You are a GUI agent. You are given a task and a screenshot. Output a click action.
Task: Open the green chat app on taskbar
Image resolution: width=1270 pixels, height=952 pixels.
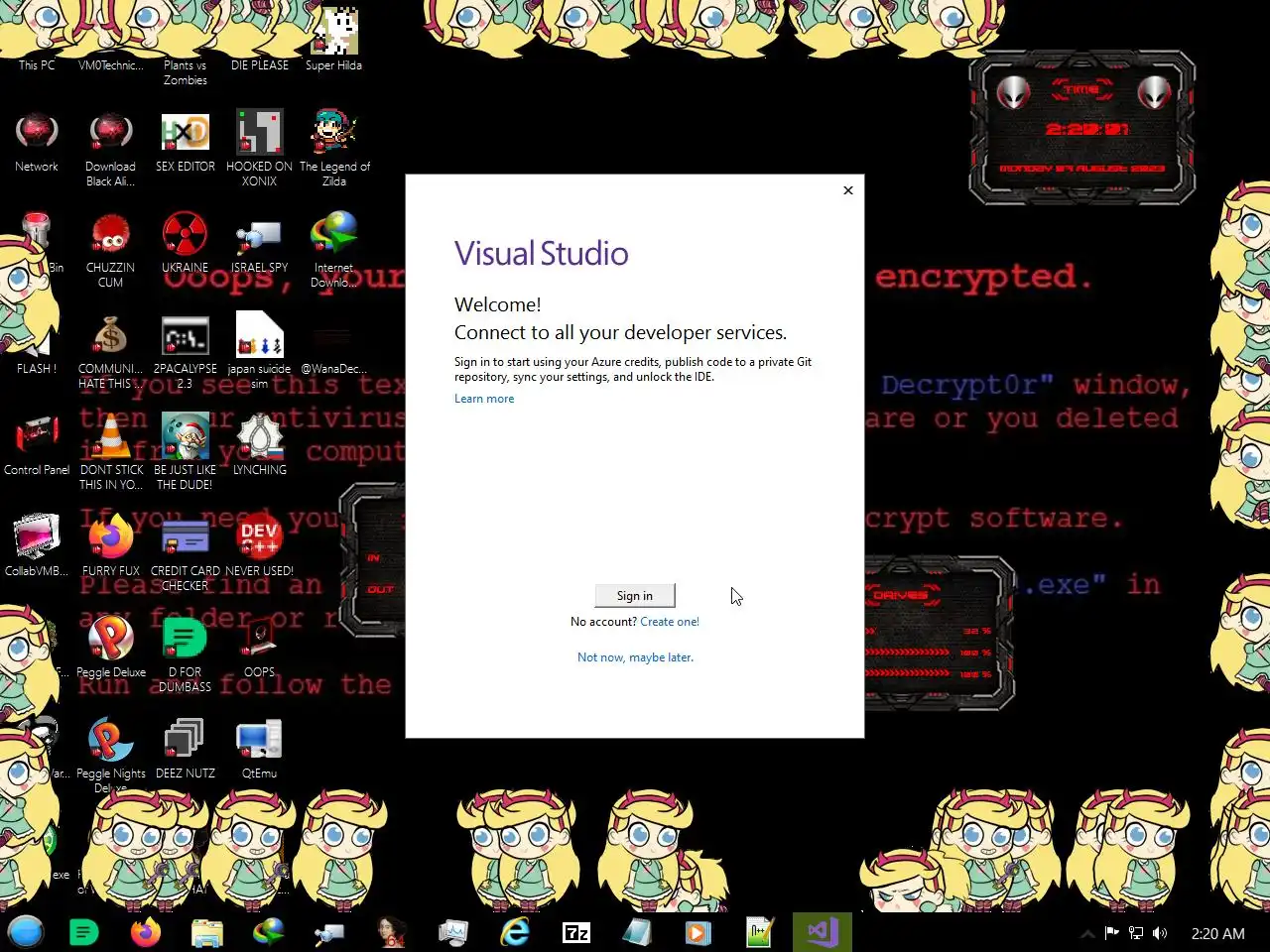click(84, 932)
